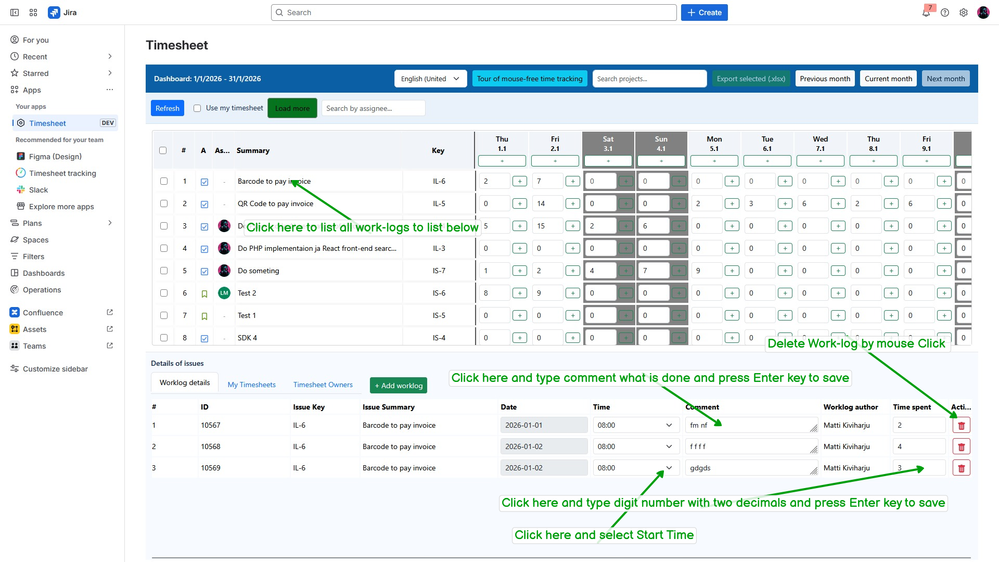Delete the worklog with ID 10568

(961, 447)
